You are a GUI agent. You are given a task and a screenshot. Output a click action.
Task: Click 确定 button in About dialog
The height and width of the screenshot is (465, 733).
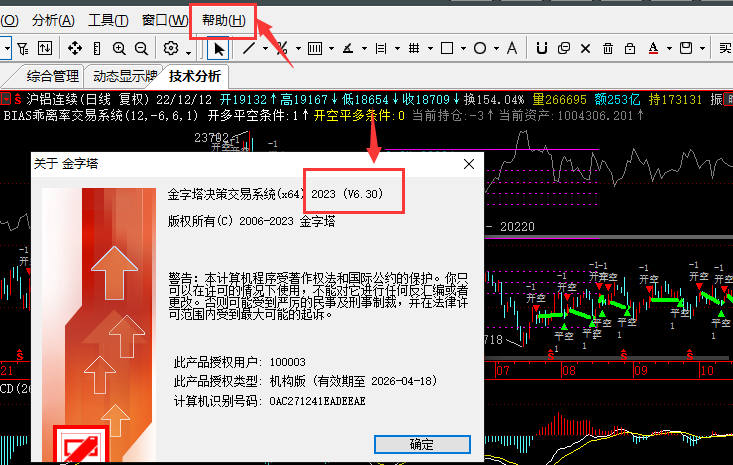coord(422,444)
